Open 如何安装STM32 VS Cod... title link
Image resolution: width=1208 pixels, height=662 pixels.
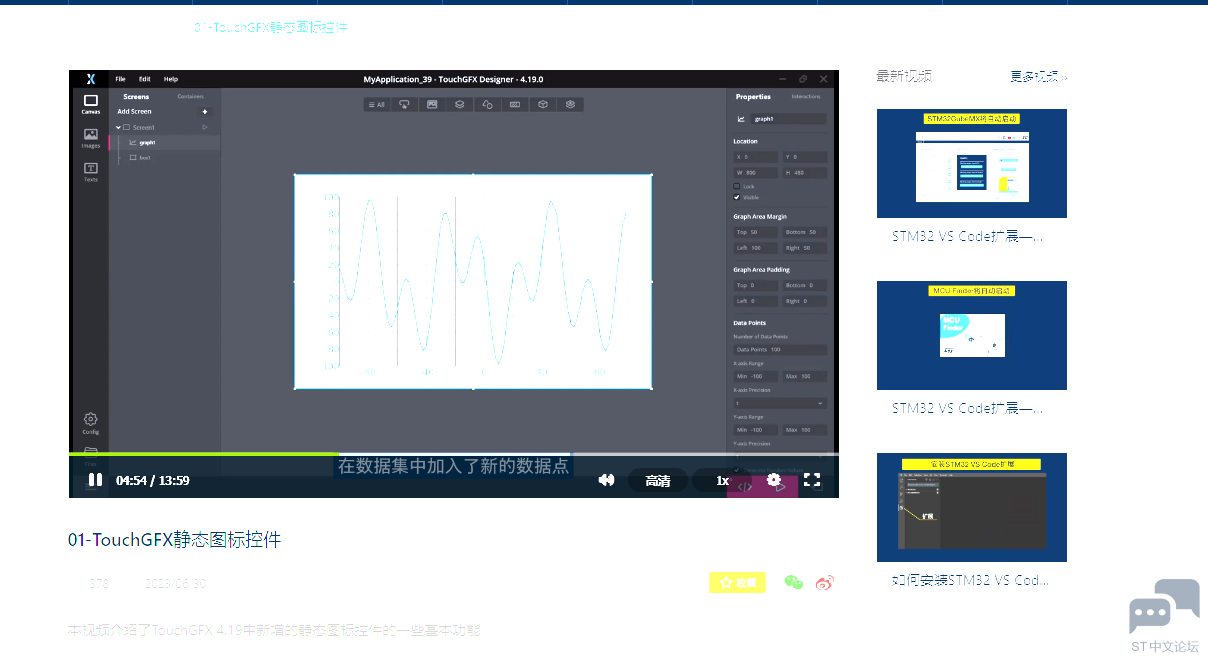968,580
